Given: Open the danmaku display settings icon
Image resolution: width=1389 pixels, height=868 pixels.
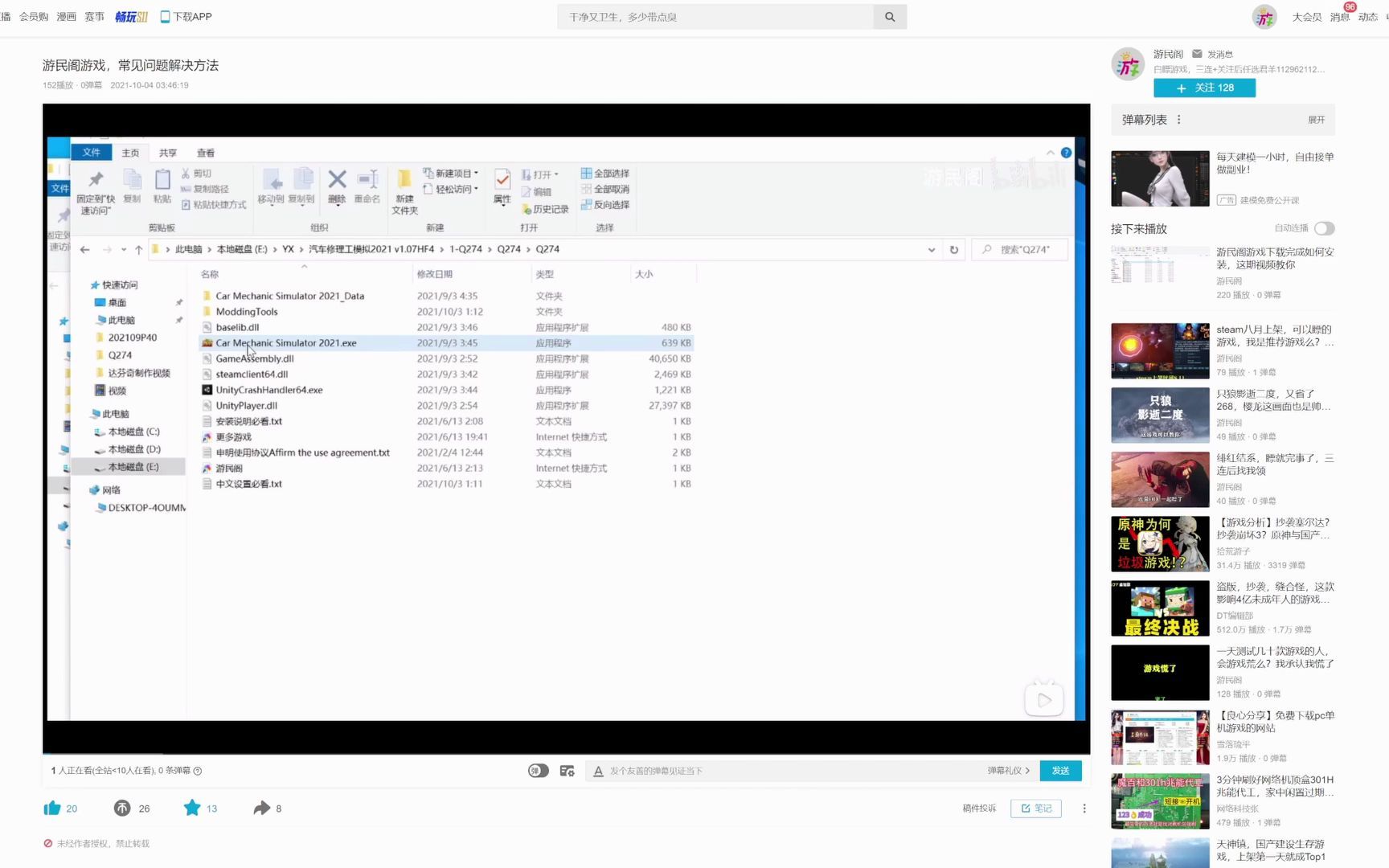Looking at the screenshot, I should click(567, 771).
